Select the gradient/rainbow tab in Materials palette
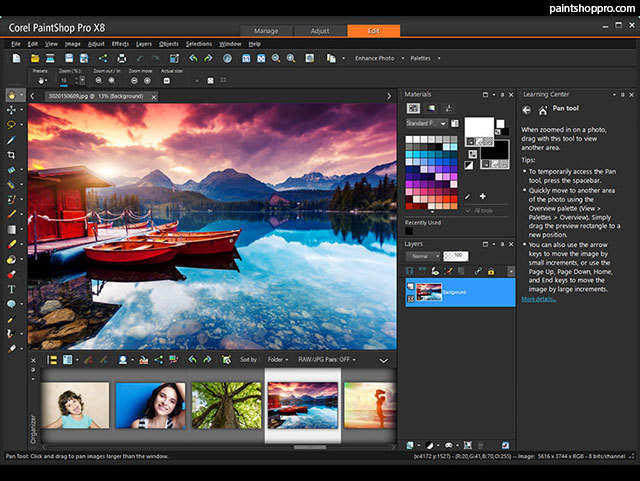640x481 pixels. pyautogui.click(x=431, y=108)
